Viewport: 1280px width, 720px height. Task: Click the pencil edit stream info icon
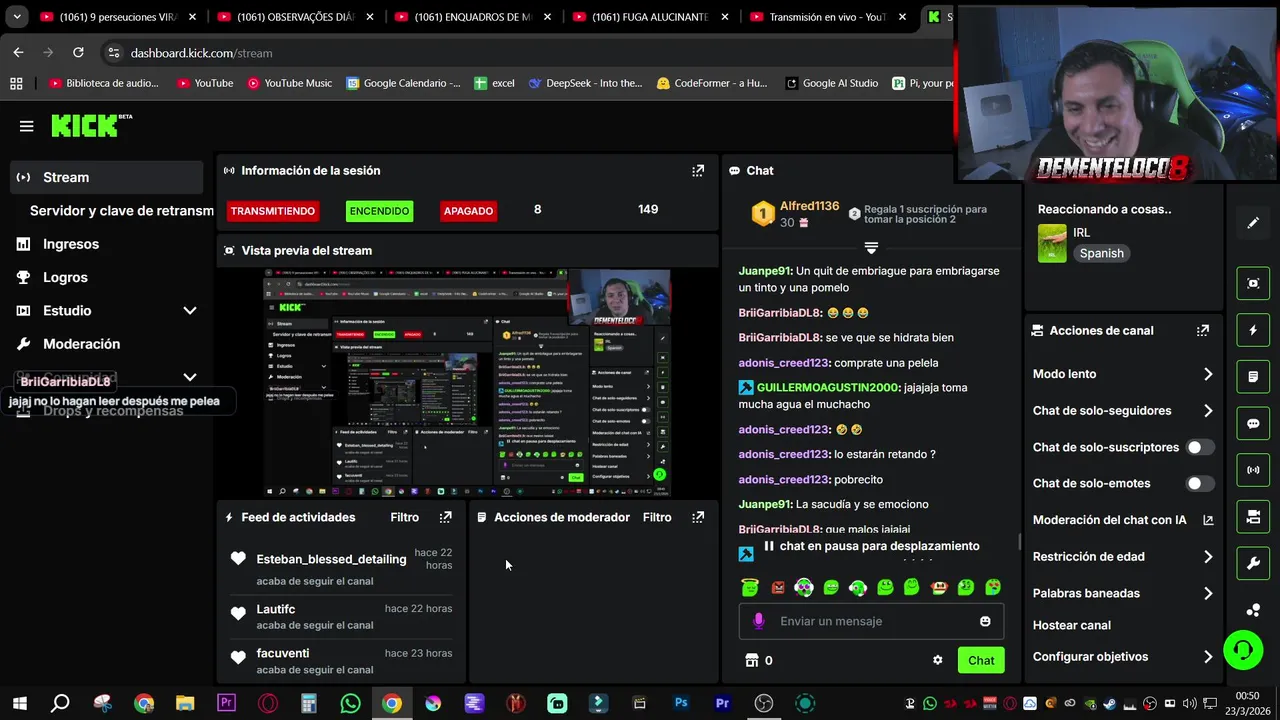pyautogui.click(x=1253, y=223)
